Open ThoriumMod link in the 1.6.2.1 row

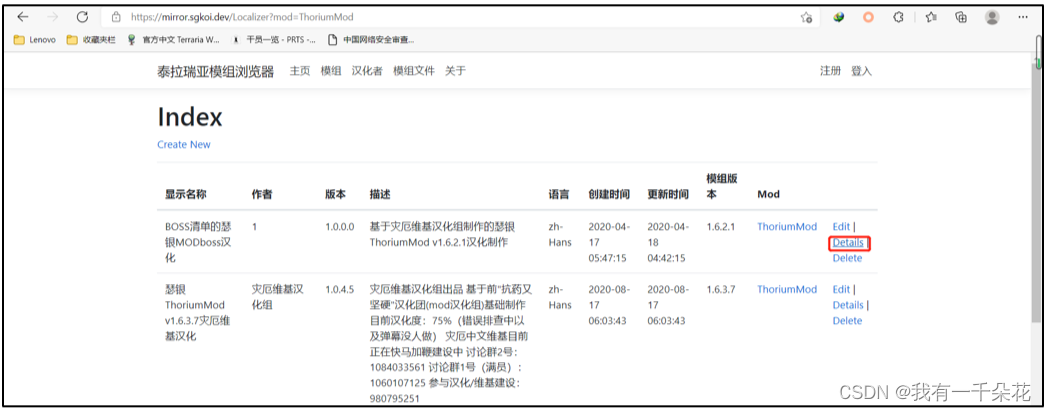point(787,227)
